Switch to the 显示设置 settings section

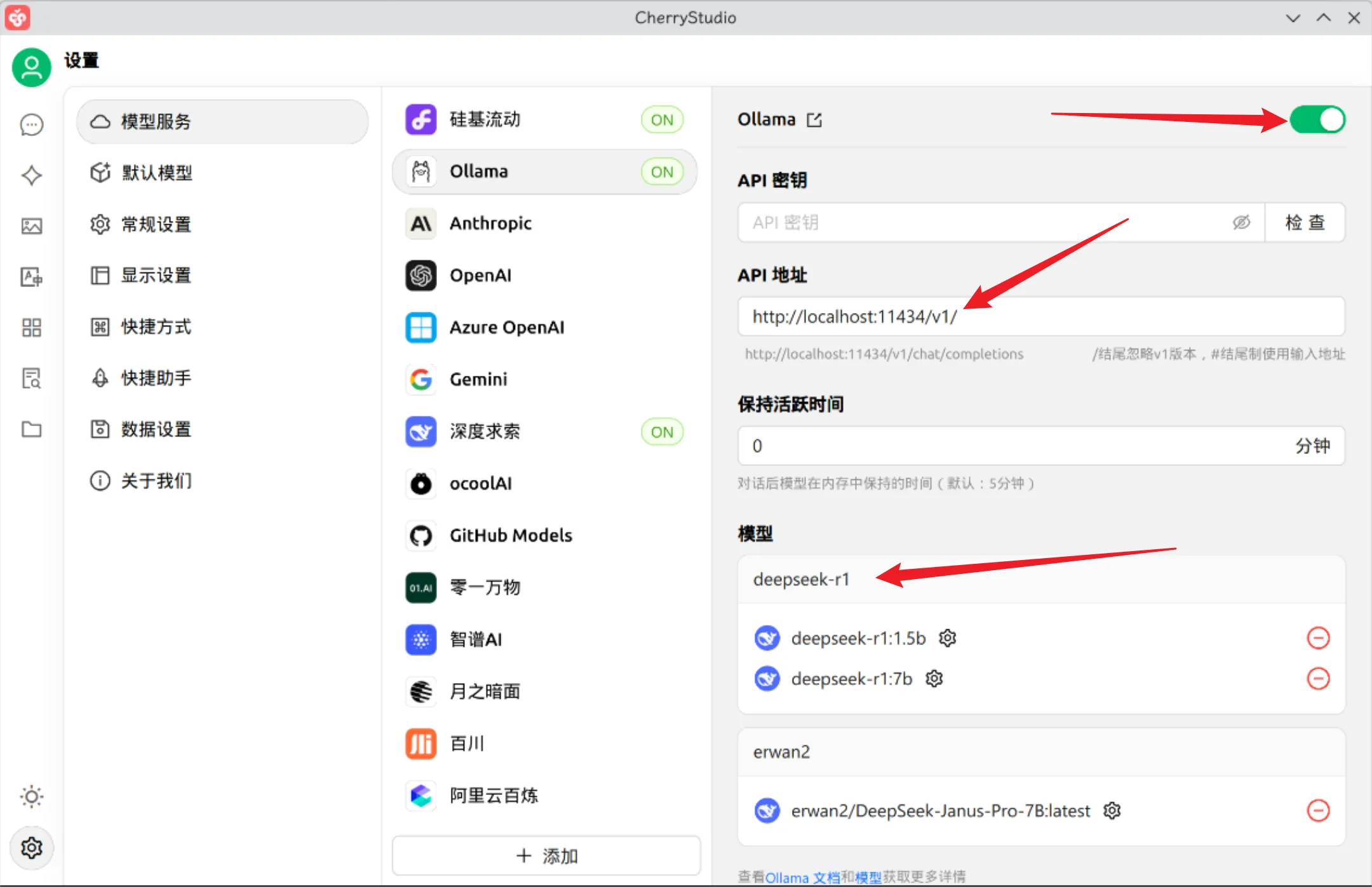click(156, 276)
